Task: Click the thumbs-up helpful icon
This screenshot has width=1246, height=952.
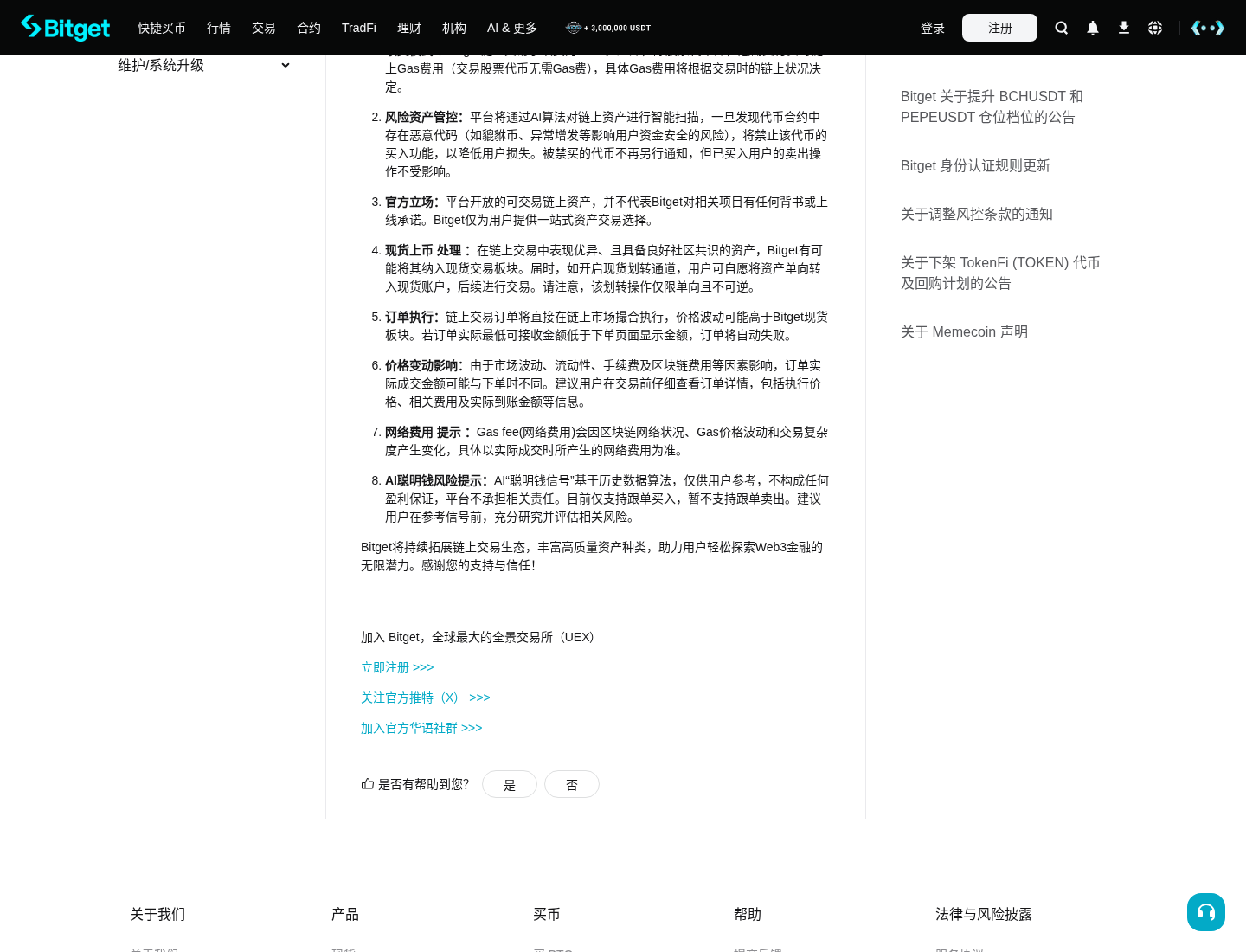Action: [368, 784]
